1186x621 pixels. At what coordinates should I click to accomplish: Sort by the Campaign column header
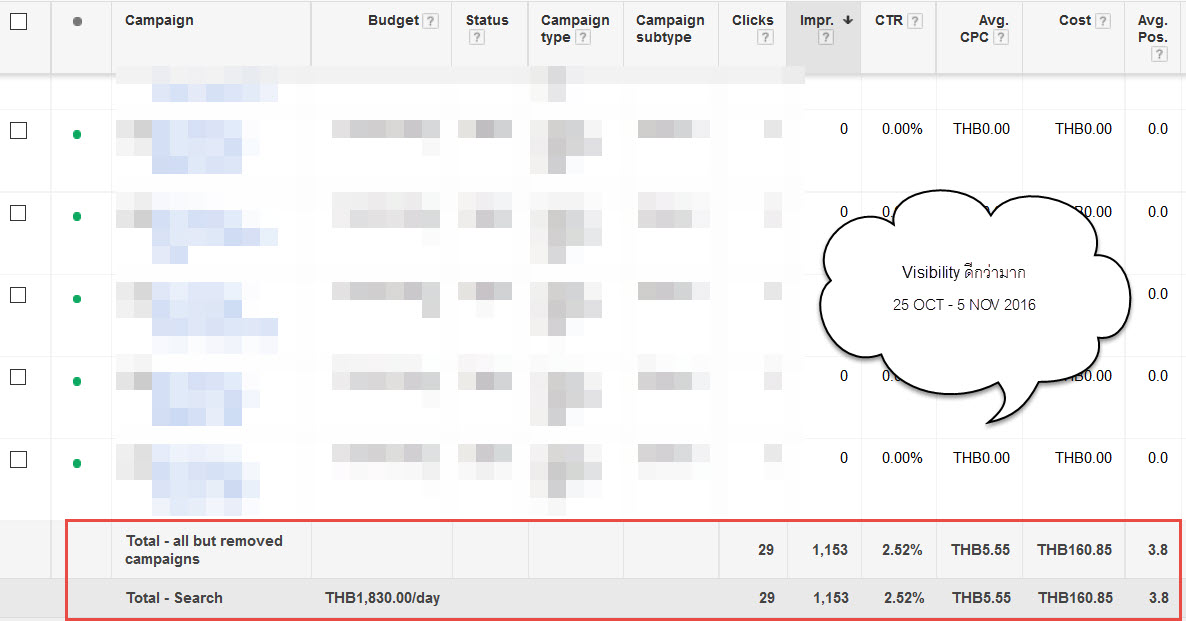click(159, 19)
